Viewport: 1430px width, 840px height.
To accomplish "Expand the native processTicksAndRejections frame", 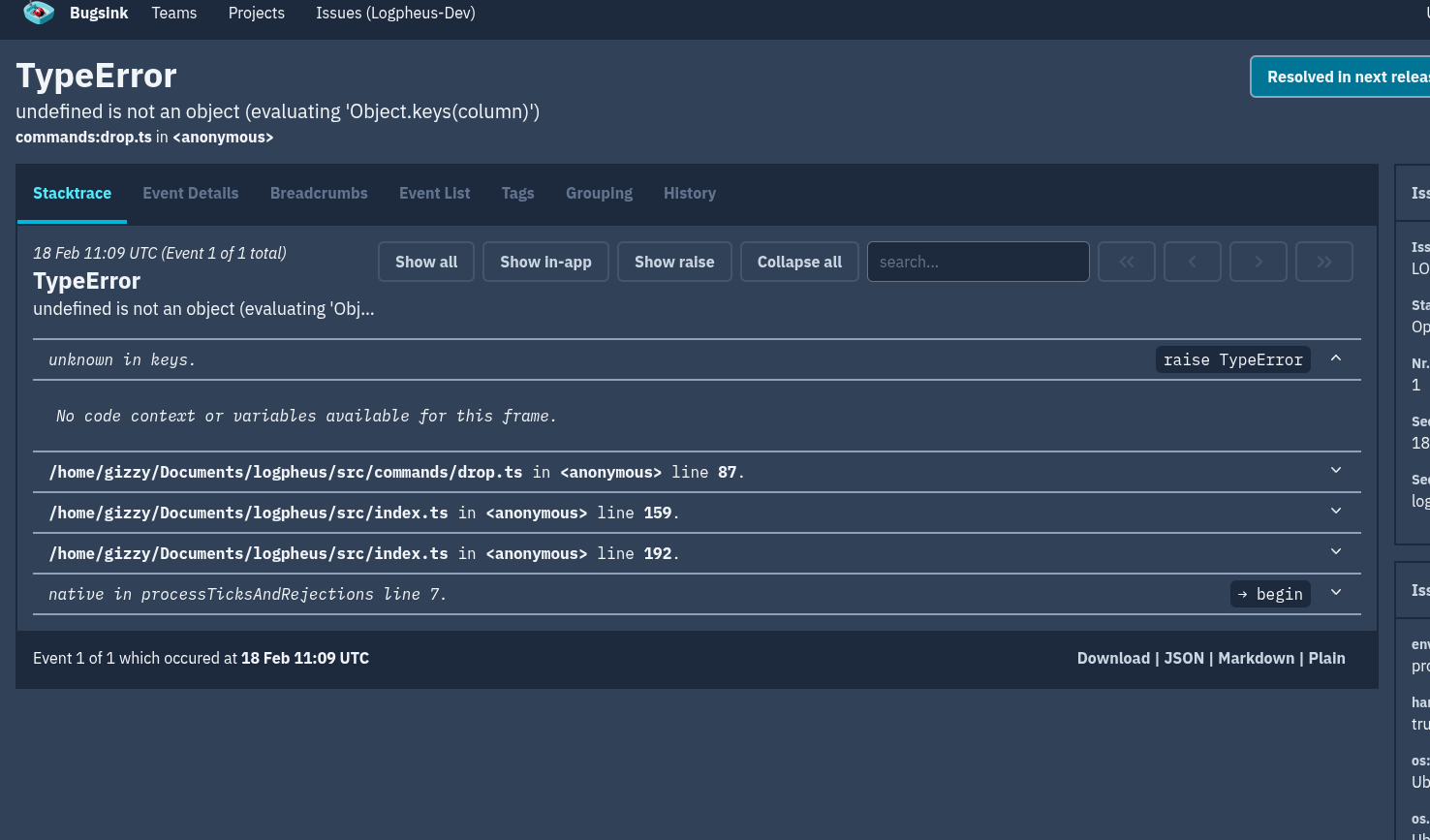I will point(1336,593).
